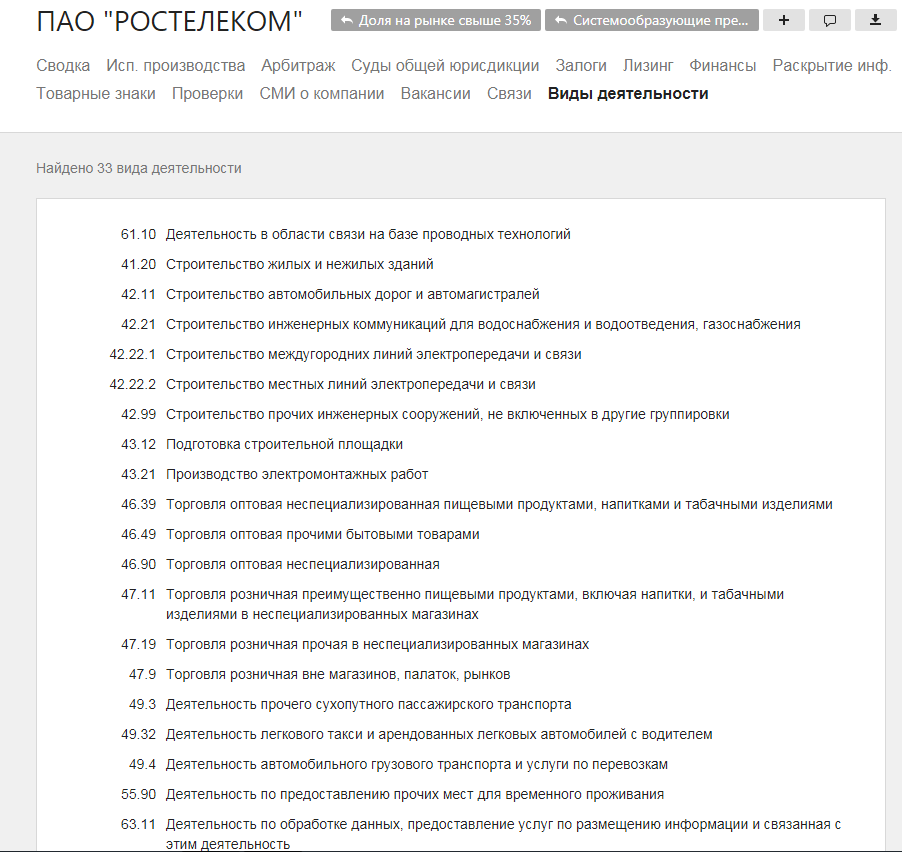
Task: Go back to 'Доля на рынке свыше 35%'
Action: [x=435, y=20]
